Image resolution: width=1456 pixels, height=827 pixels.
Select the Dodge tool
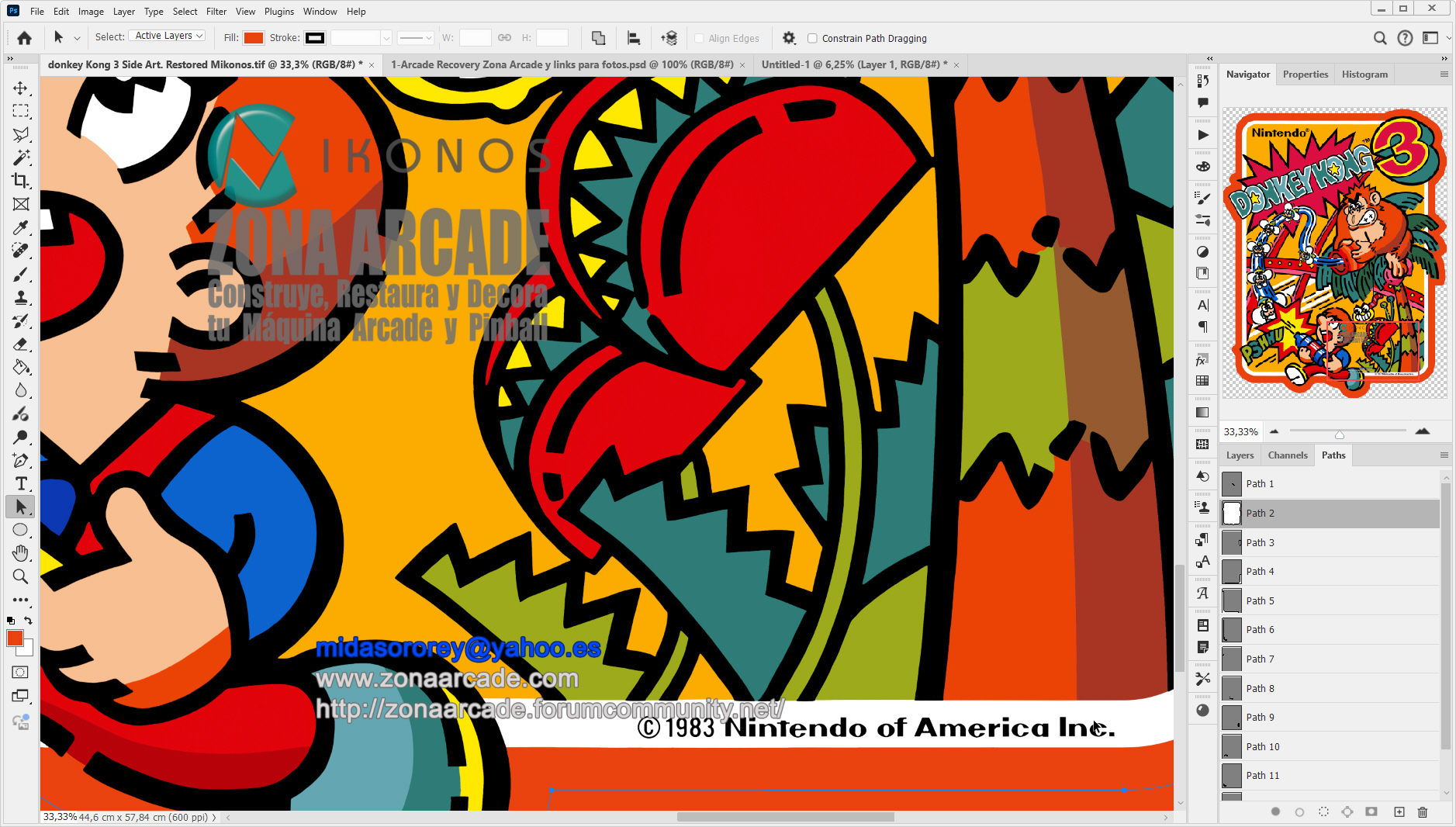(x=21, y=437)
